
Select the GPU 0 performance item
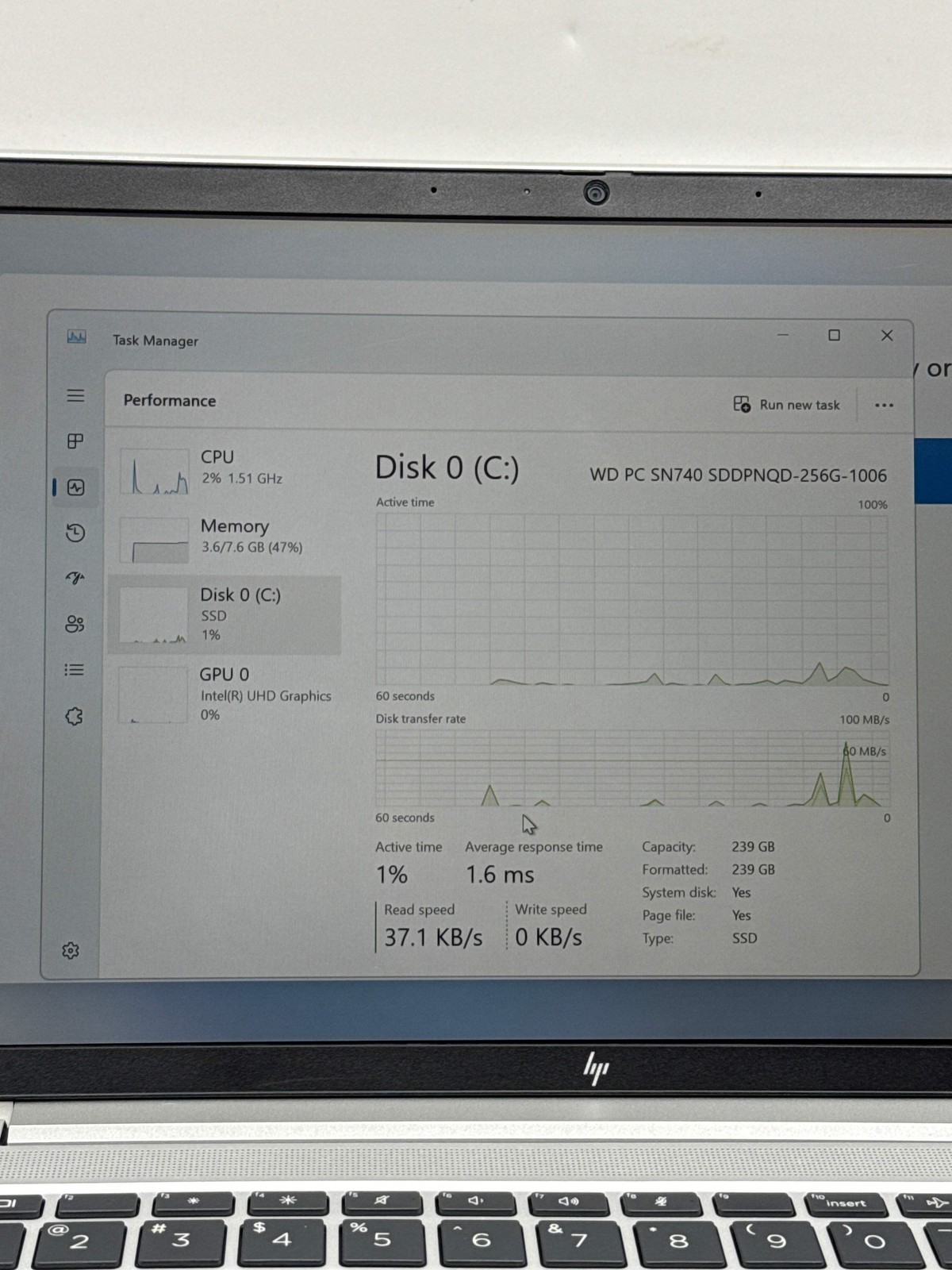pos(225,695)
